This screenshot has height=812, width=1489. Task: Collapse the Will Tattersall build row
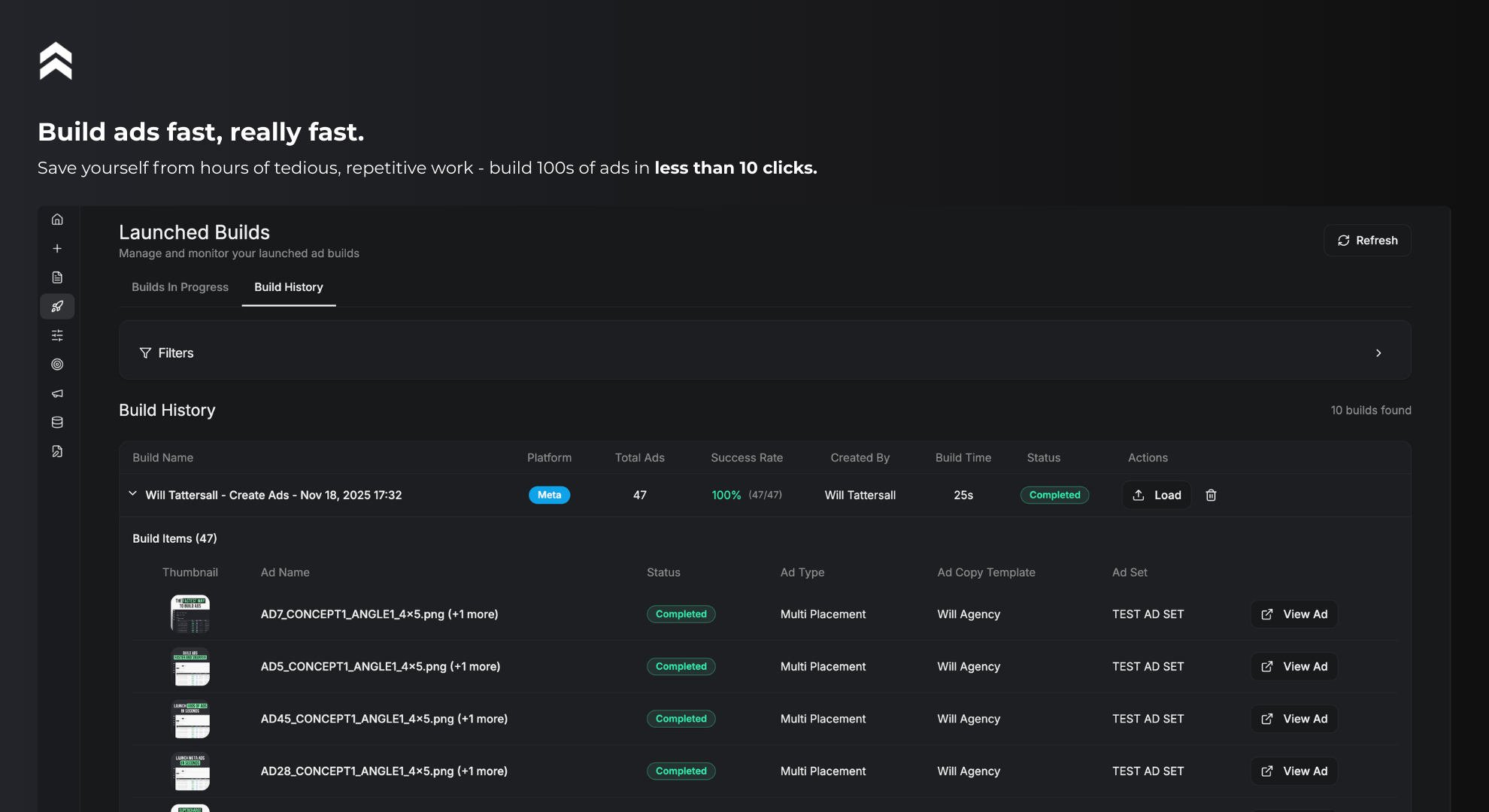point(132,493)
